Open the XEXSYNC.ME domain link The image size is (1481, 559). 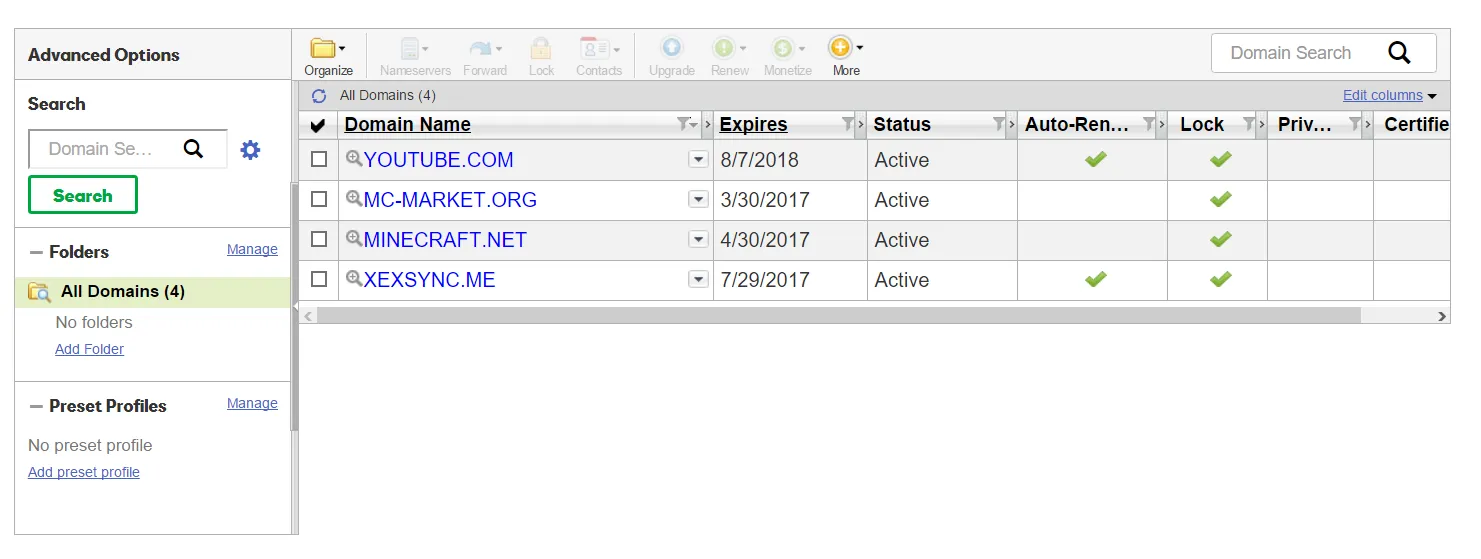(x=430, y=280)
